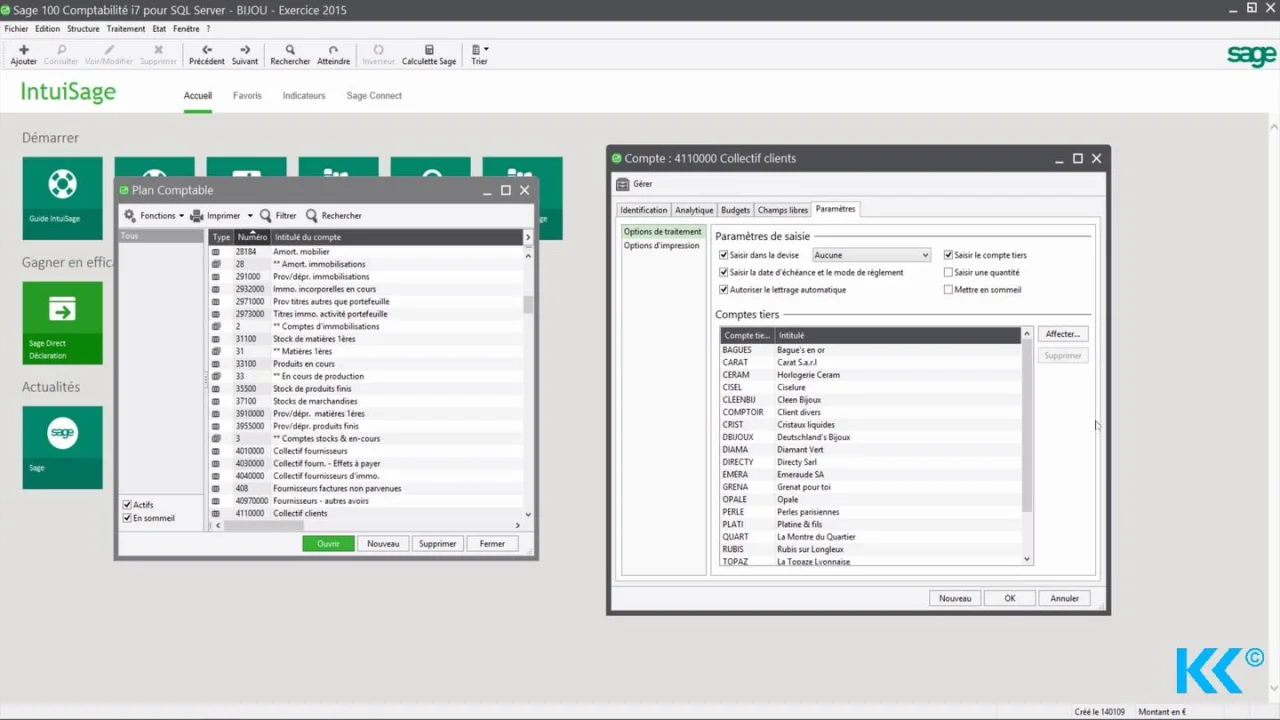This screenshot has height=720, width=1280.
Task: Uncheck Saisir le compte tiers
Action: [949, 255]
